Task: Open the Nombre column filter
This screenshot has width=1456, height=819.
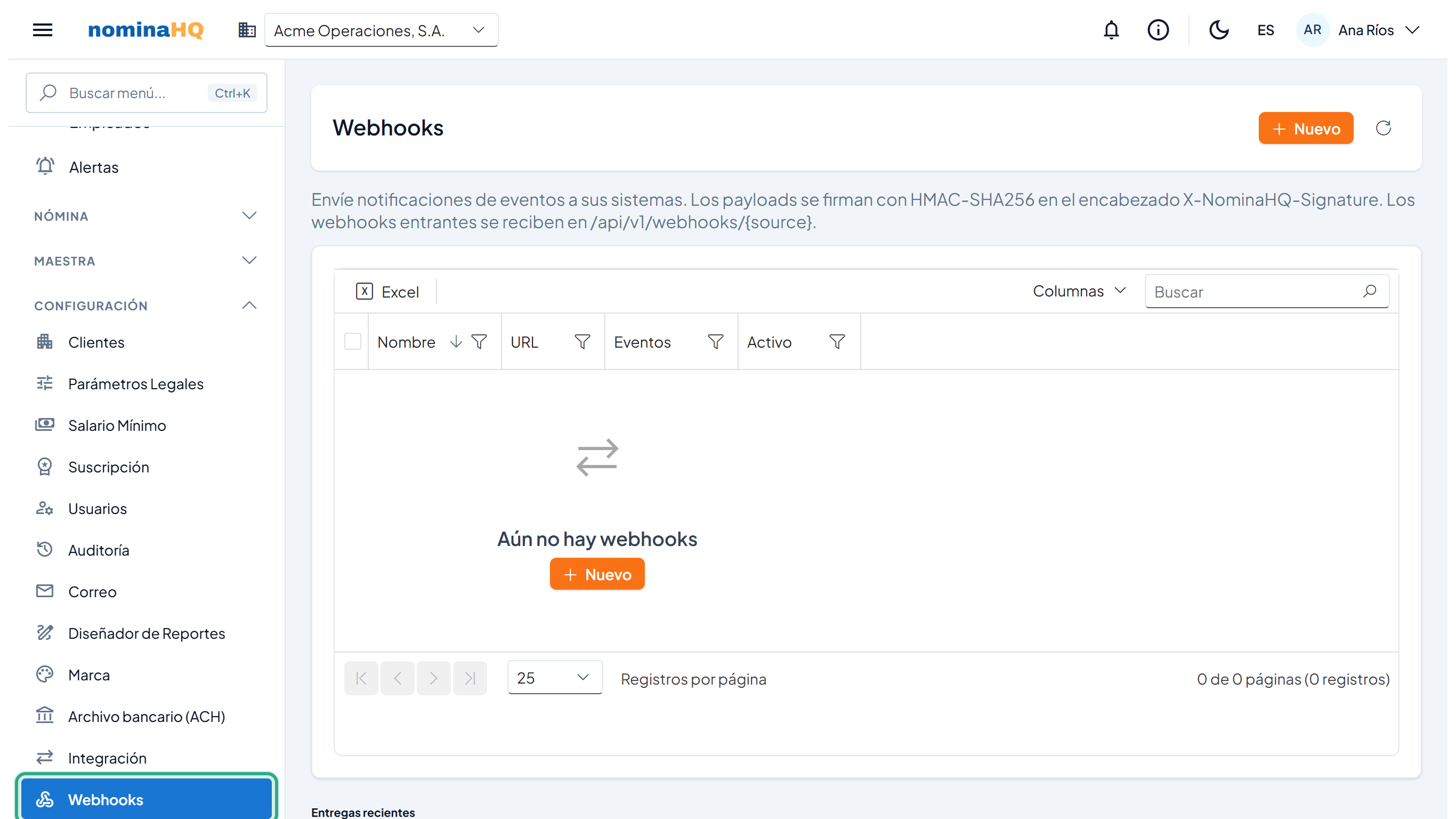Action: point(479,342)
